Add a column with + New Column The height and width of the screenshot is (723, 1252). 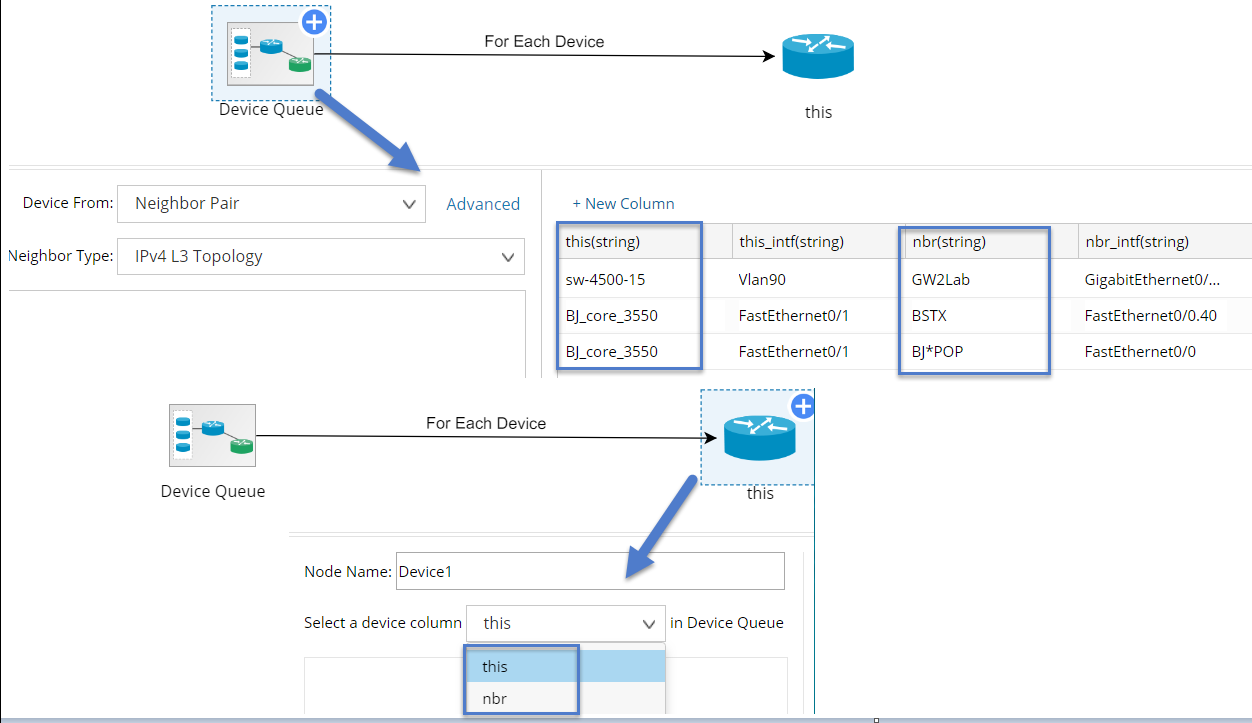pyautogui.click(x=623, y=204)
